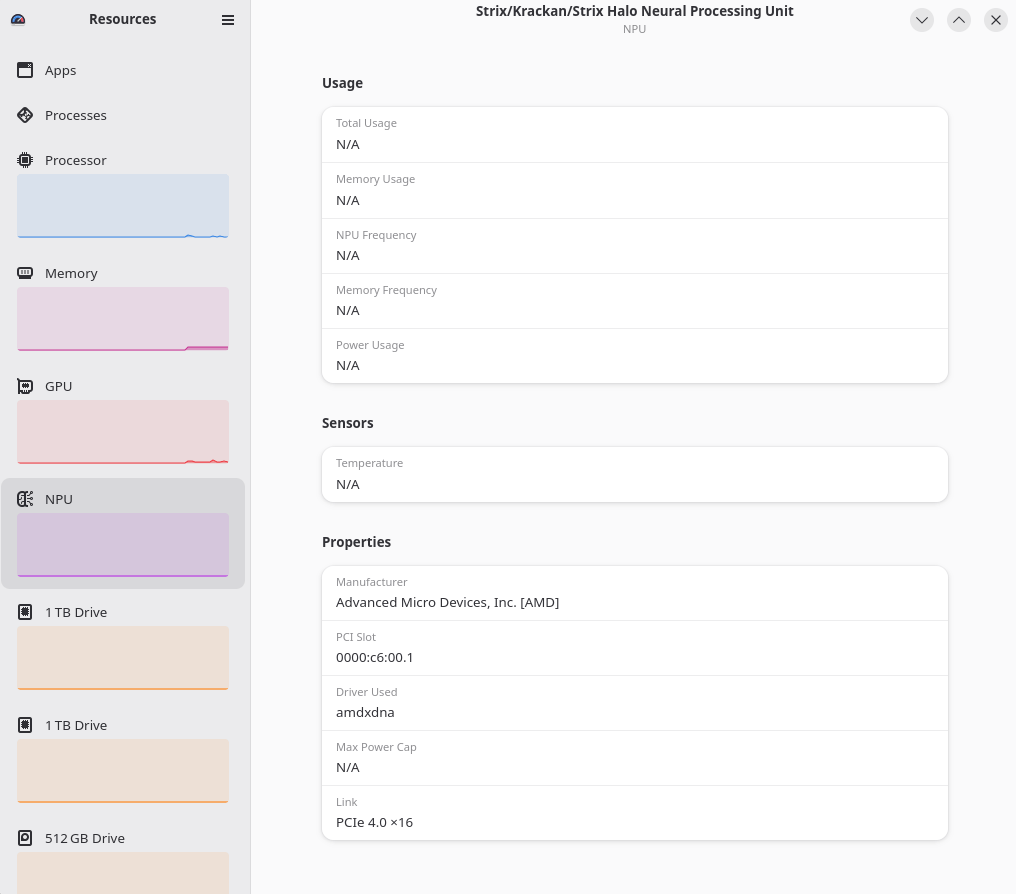Viewport: 1016px width, 894px height.
Task: Click the Memory usage graph thumbnail
Action: click(x=123, y=319)
